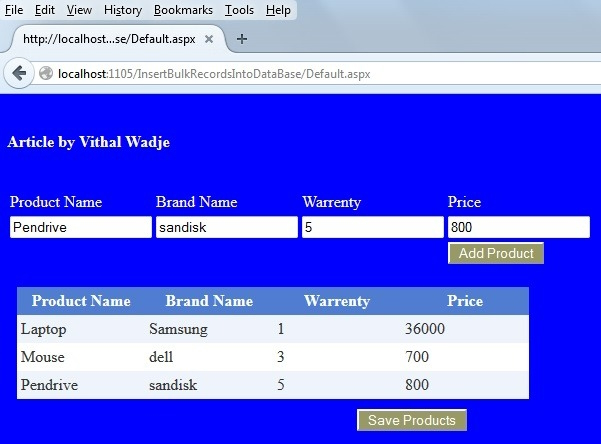Click the Warrenty field containing 5

pos(373,227)
